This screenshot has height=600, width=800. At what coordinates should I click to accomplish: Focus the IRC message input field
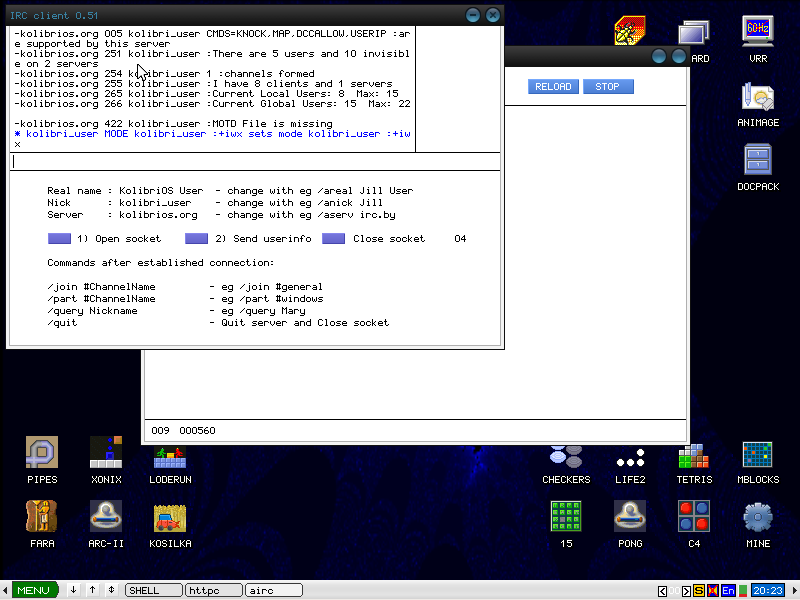[255, 162]
